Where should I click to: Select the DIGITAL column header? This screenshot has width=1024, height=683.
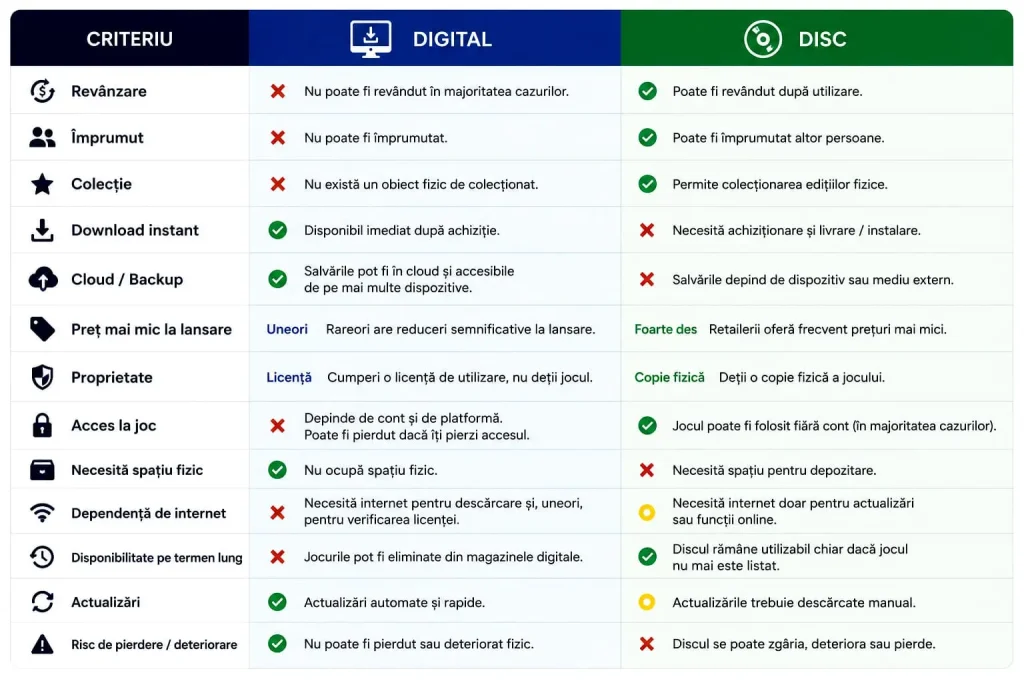click(434, 39)
